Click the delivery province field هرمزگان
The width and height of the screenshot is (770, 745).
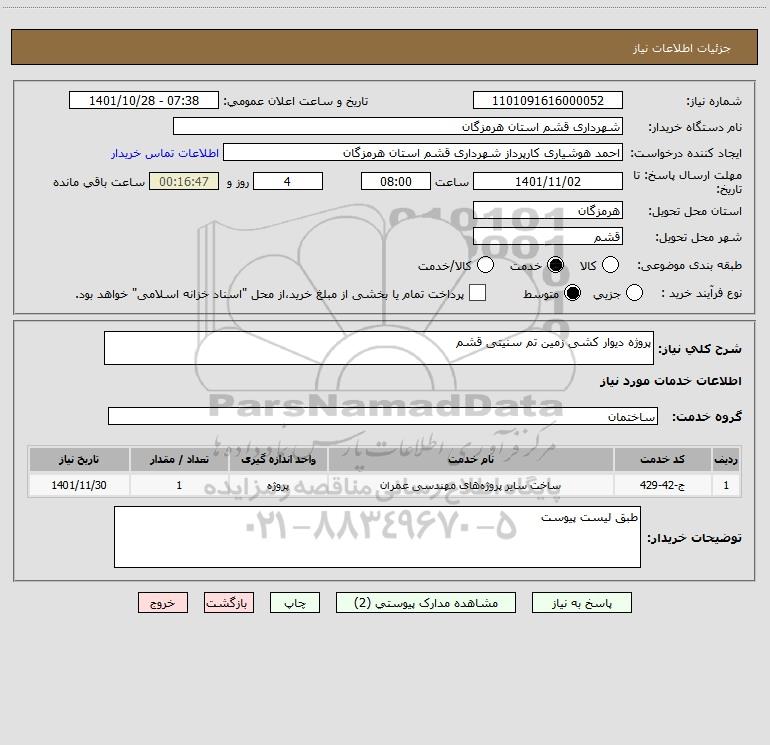[548, 210]
